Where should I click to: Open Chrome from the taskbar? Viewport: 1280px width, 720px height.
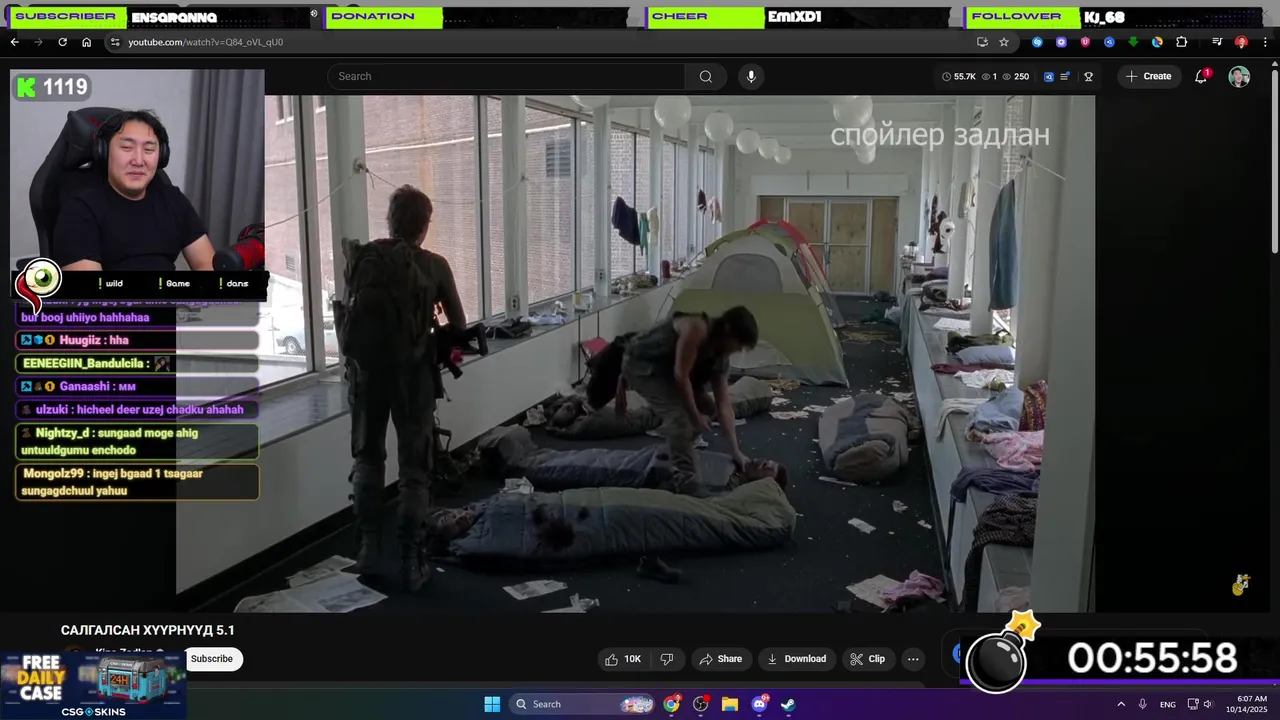click(x=672, y=704)
